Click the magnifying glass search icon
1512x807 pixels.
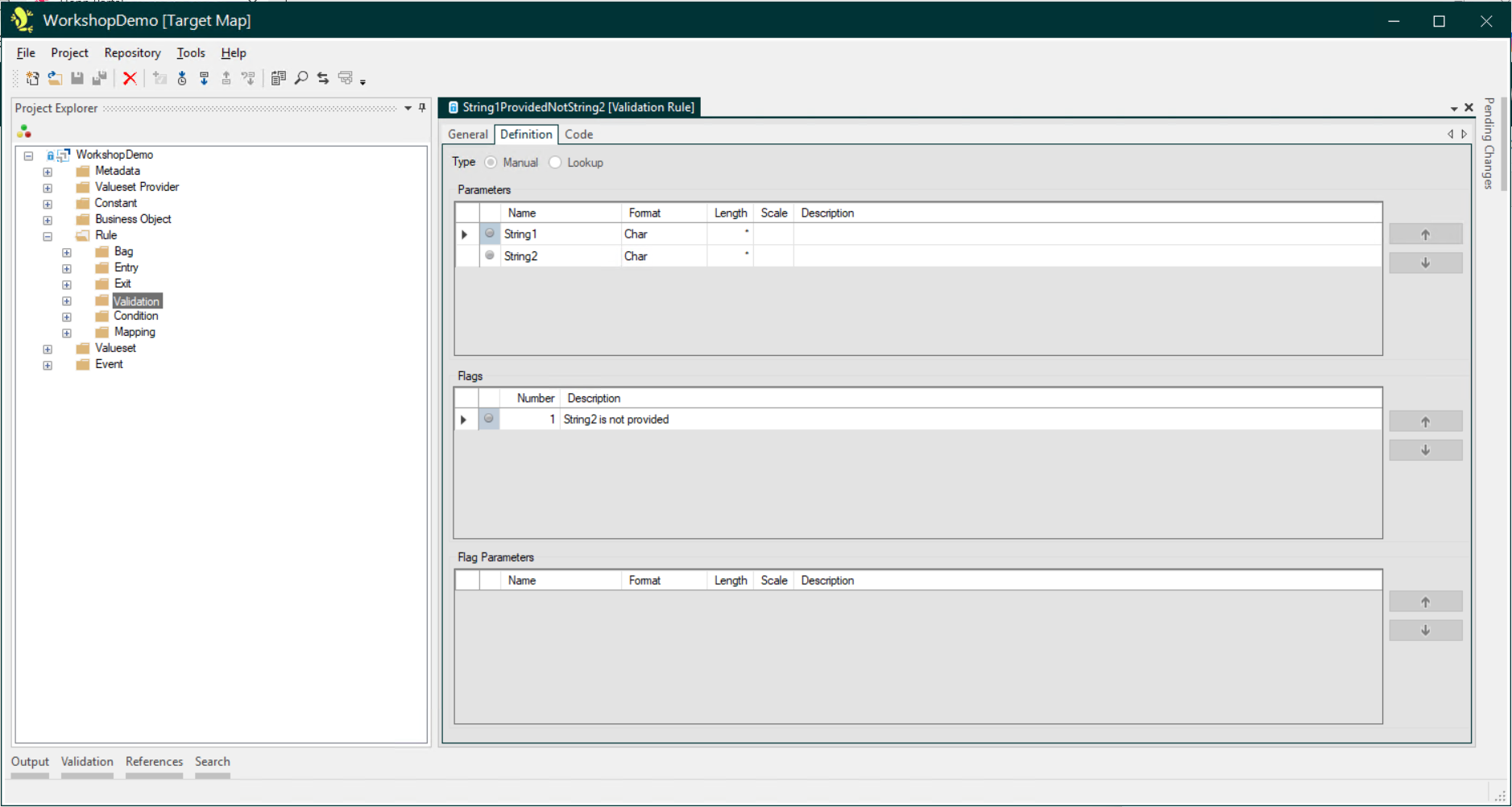click(301, 78)
